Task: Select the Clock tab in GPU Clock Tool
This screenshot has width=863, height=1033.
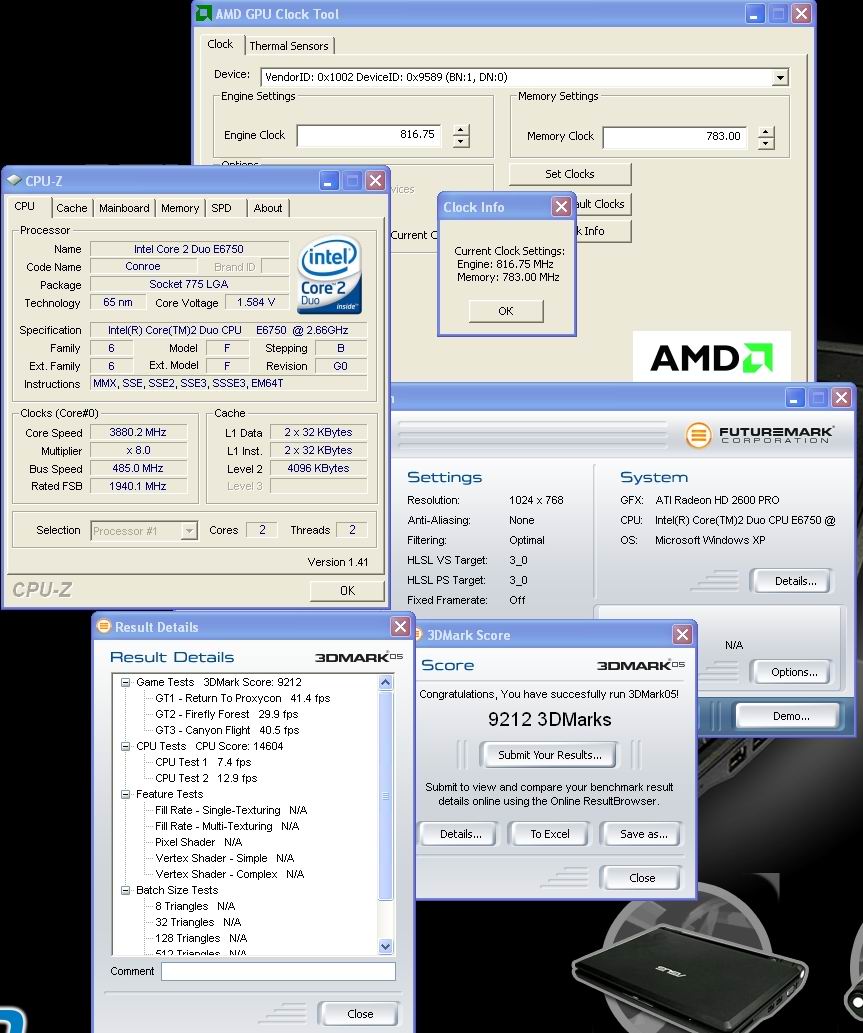Action: (x=220, y=44)
